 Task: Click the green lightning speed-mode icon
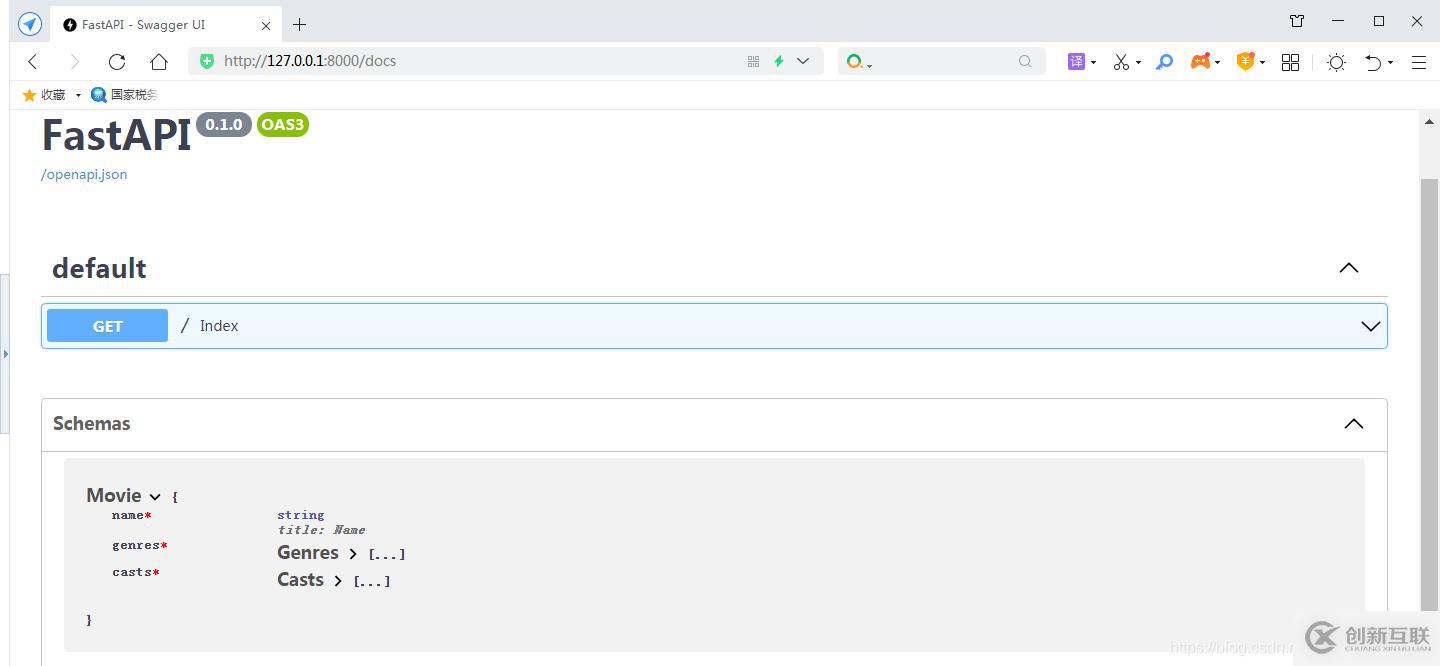[x=778, y=61]
